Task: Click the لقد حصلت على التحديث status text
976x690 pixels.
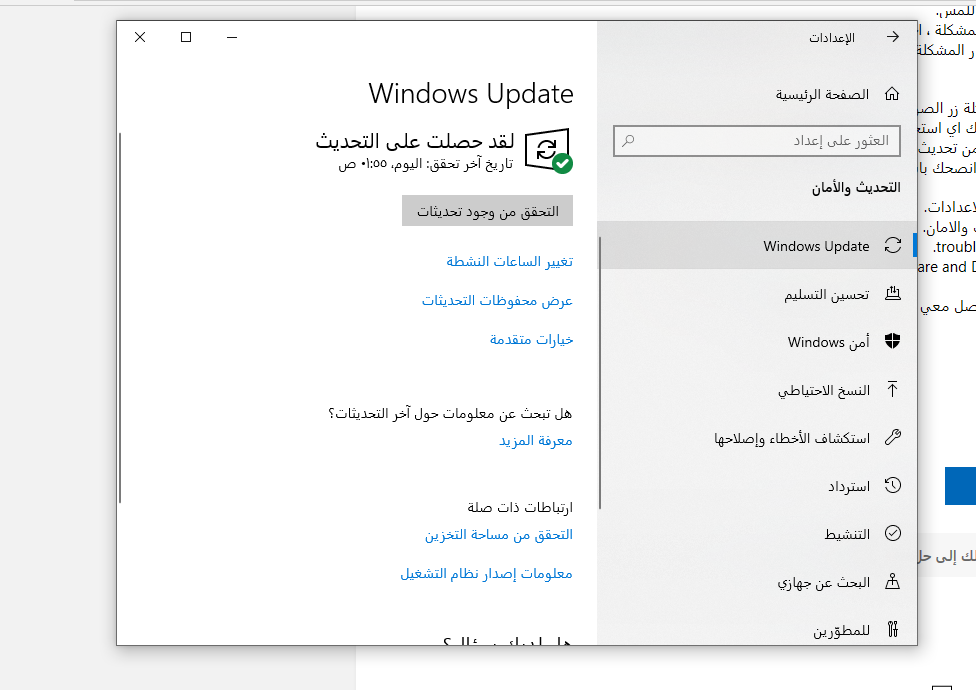Action: [x=415, y=141]
